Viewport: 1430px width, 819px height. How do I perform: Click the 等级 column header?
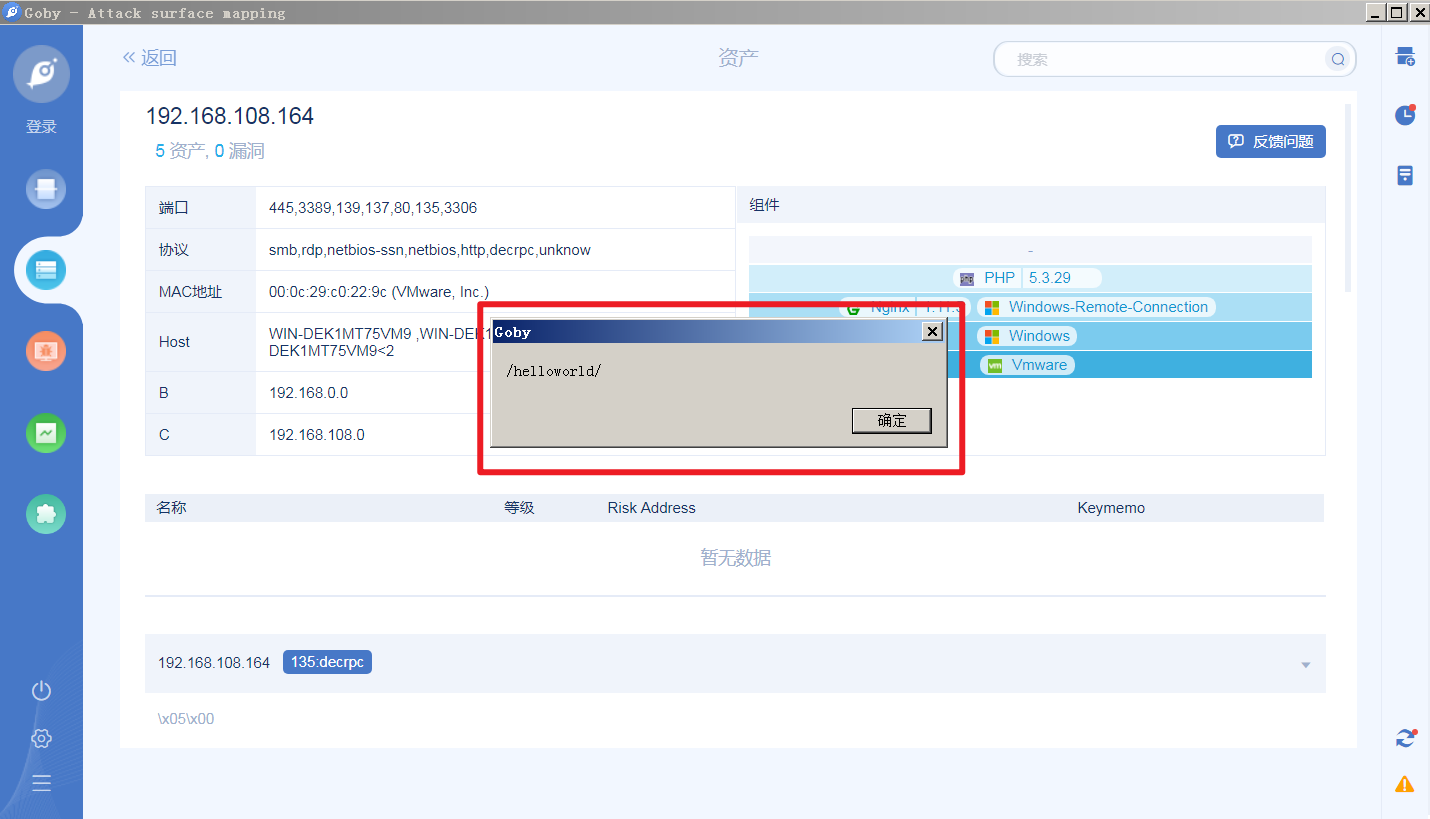tap(519, 508)
